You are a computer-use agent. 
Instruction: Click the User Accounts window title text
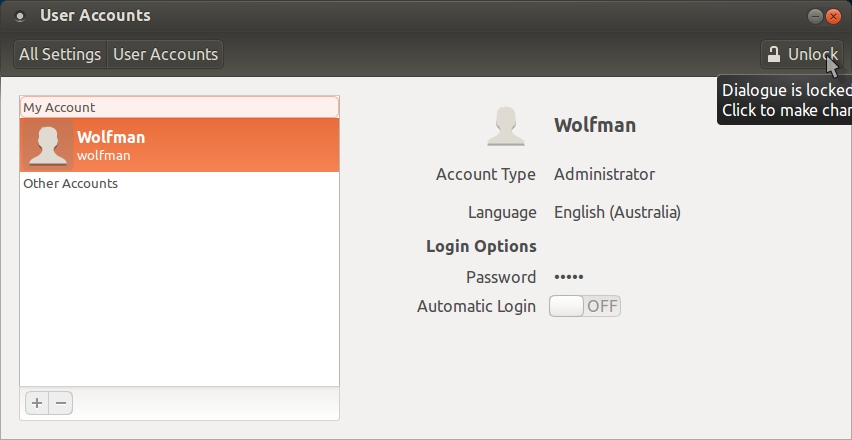point(95,16)
